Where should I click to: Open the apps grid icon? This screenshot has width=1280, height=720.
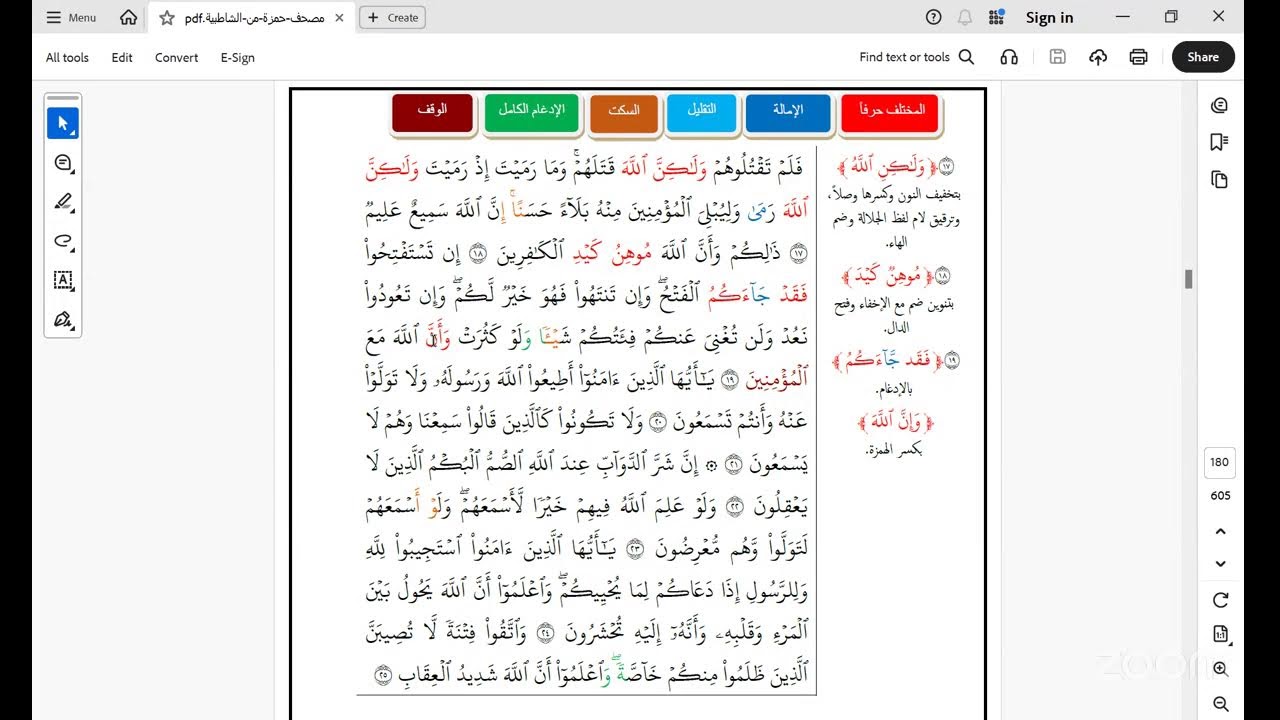tap(996, 17)
